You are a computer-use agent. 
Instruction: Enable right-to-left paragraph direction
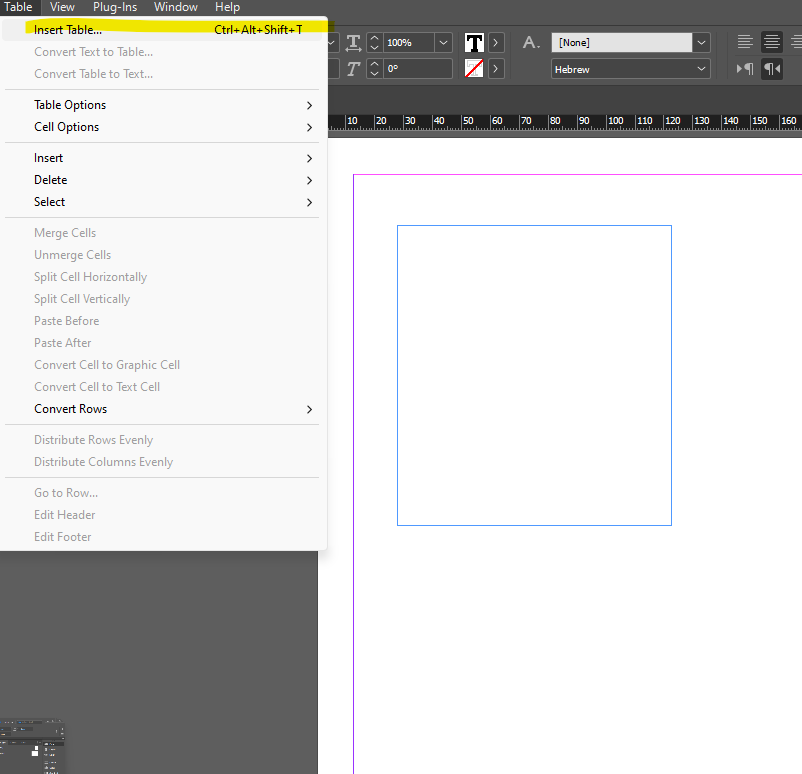point(772,69)
